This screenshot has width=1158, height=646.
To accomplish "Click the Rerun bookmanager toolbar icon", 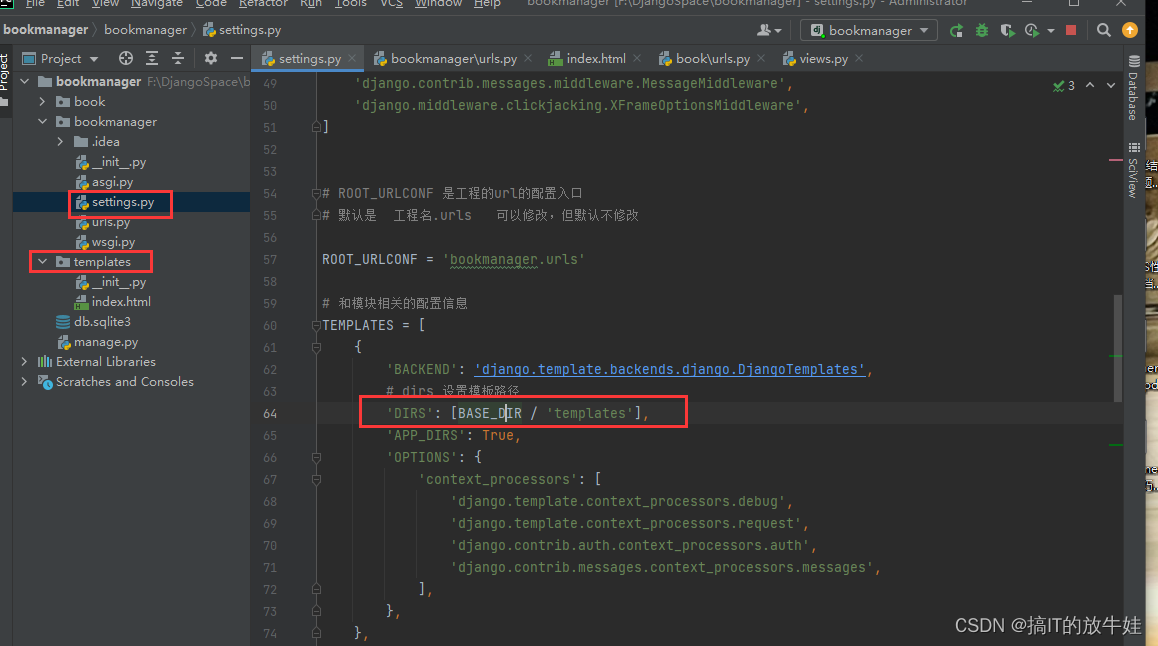I will (x=956, y=30).
